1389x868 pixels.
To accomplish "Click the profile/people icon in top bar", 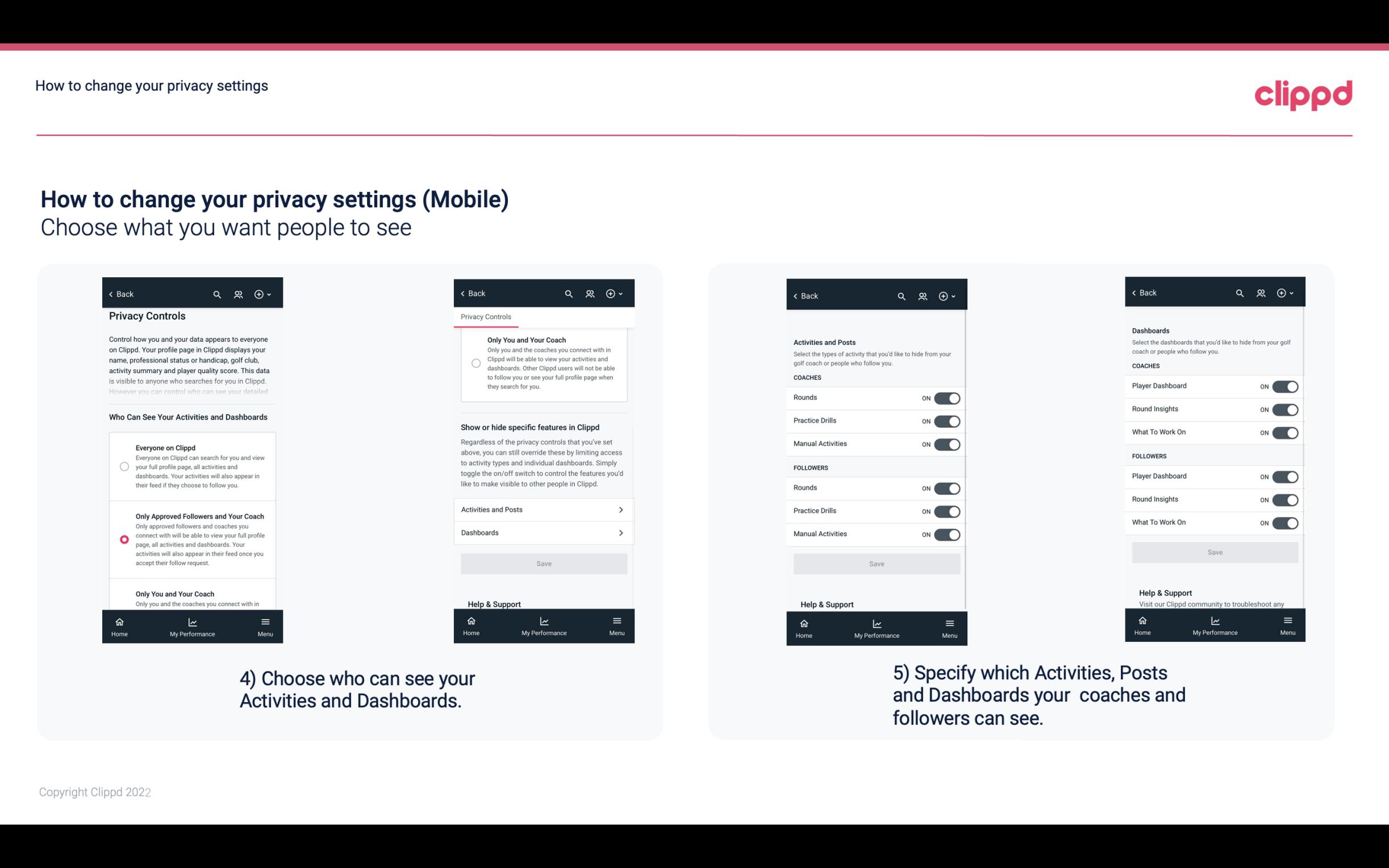I will (238, 294).
